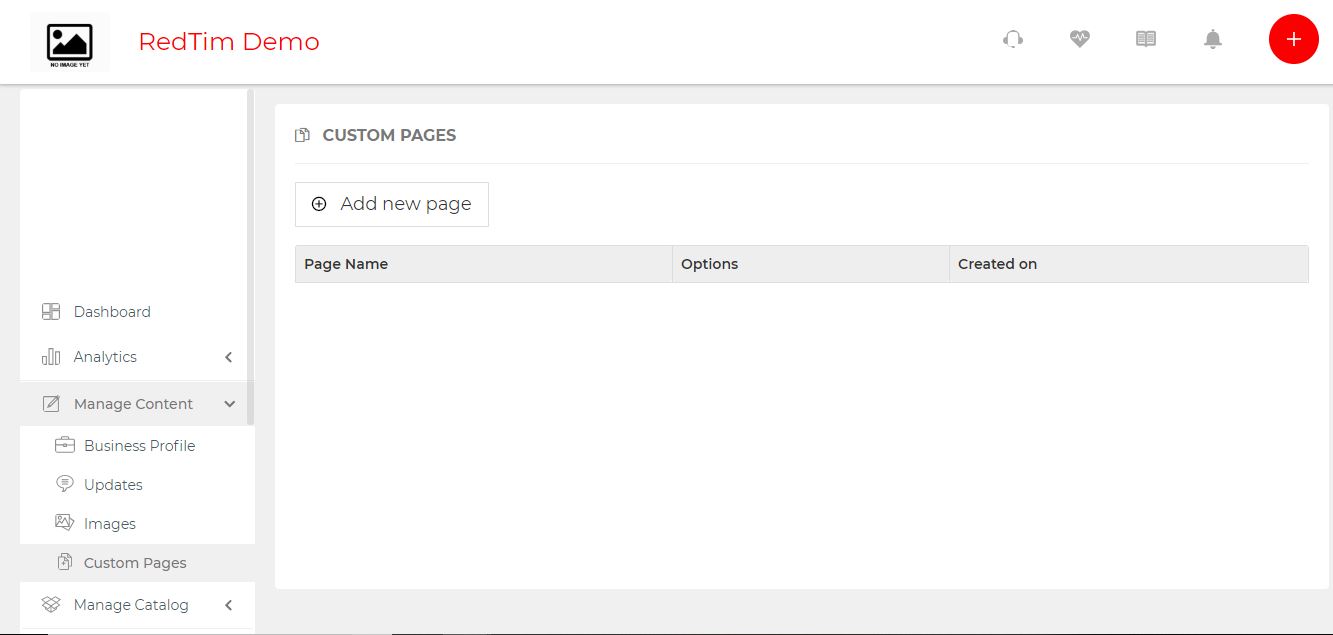Viewport: 1333px width, 635px height.
Task: Click the red plus button
Action: tap(1294, 39)
